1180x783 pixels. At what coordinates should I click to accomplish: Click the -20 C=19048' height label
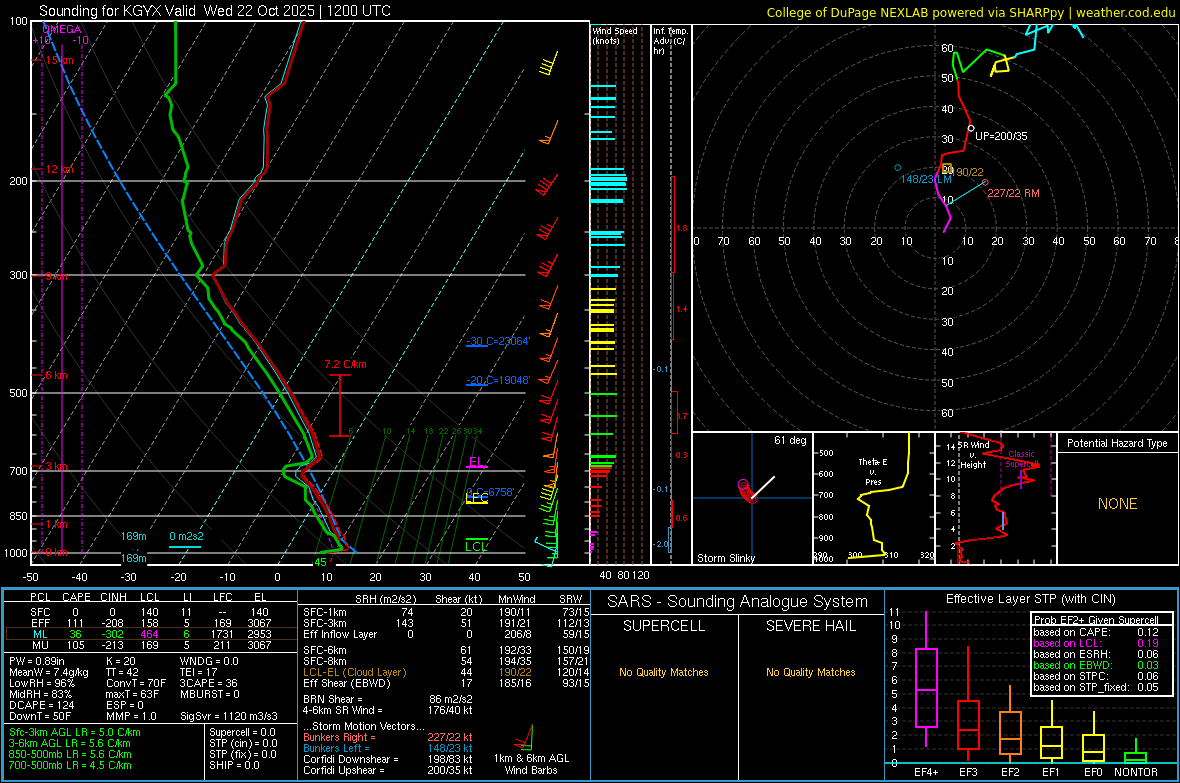(x=498, y=380)
